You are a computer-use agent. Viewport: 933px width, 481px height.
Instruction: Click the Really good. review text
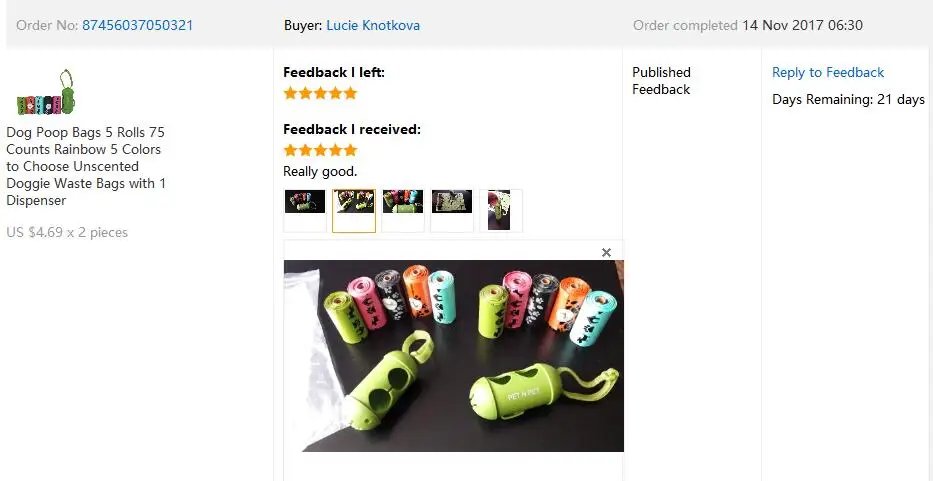click(320, 171)
